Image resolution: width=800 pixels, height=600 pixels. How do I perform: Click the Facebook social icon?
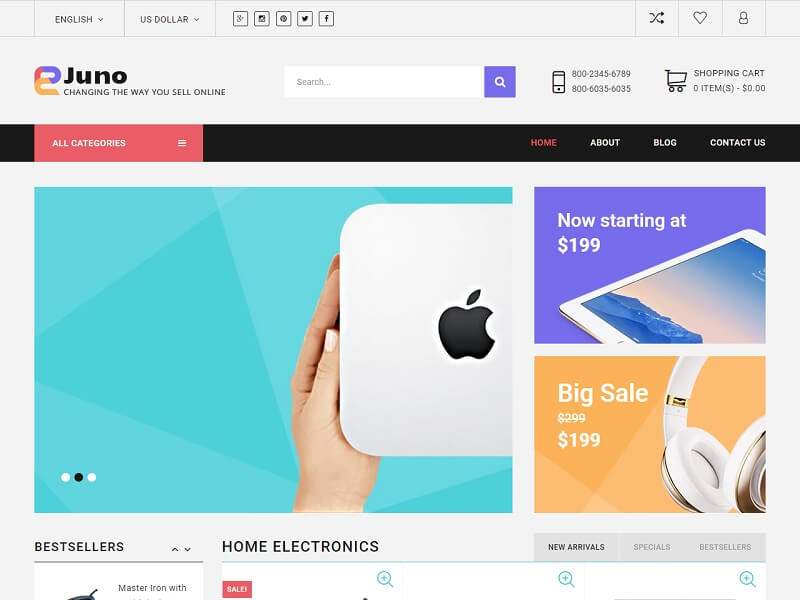point(327,19)
